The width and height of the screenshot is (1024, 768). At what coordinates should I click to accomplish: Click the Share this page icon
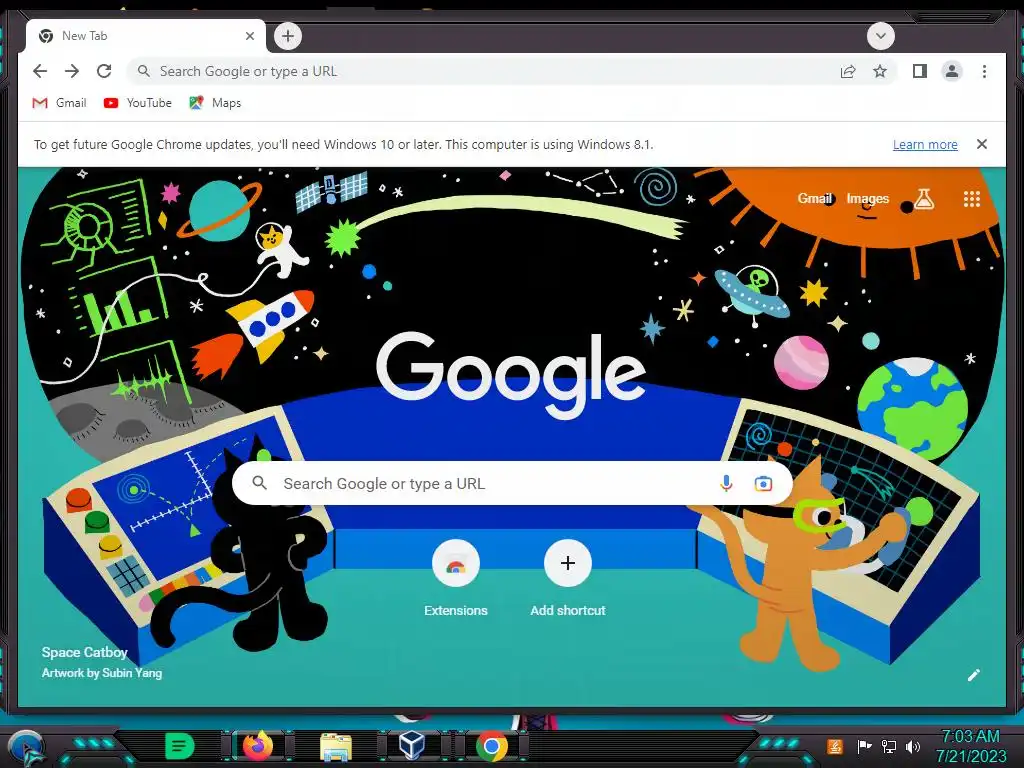(848, 71)
